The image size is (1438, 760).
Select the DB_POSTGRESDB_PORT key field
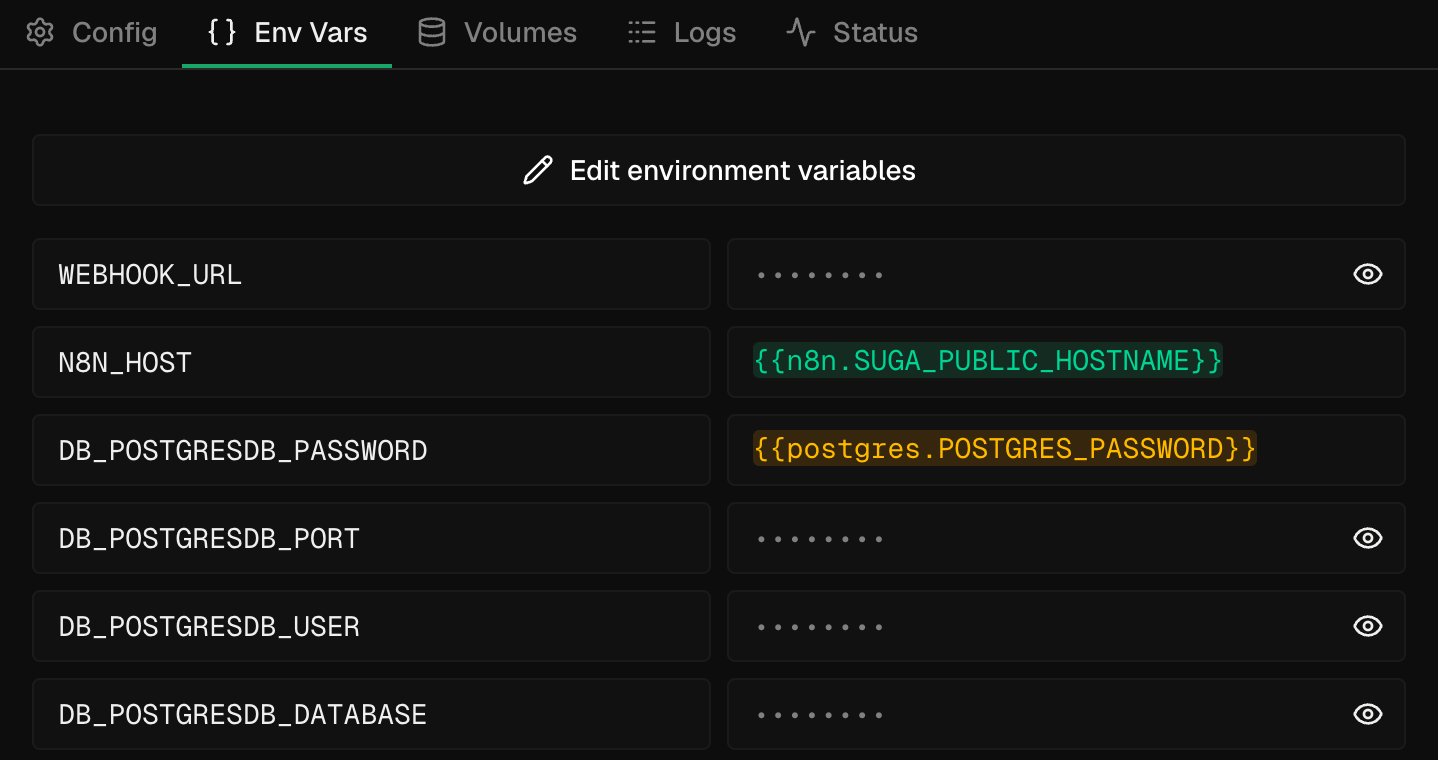[371, 538]
